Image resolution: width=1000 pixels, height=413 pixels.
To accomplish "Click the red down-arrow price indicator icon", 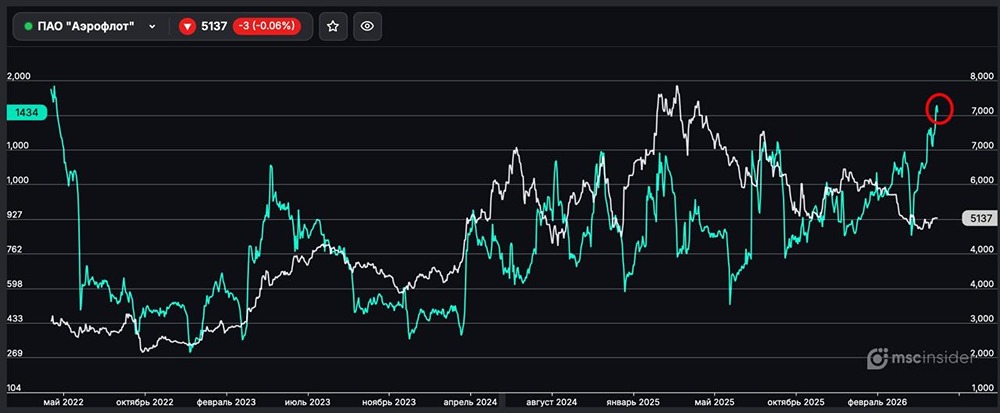I will tap(187, 27).
